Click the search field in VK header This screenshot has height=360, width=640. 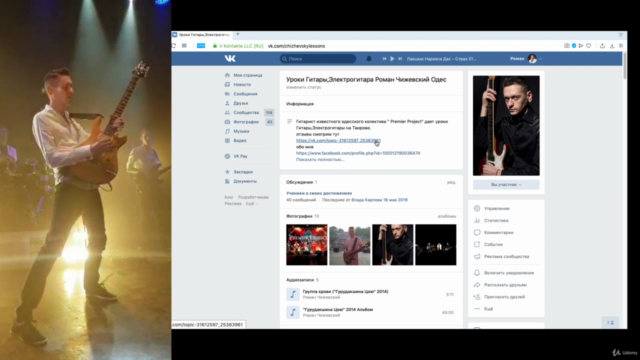click(x=318, y=59)
